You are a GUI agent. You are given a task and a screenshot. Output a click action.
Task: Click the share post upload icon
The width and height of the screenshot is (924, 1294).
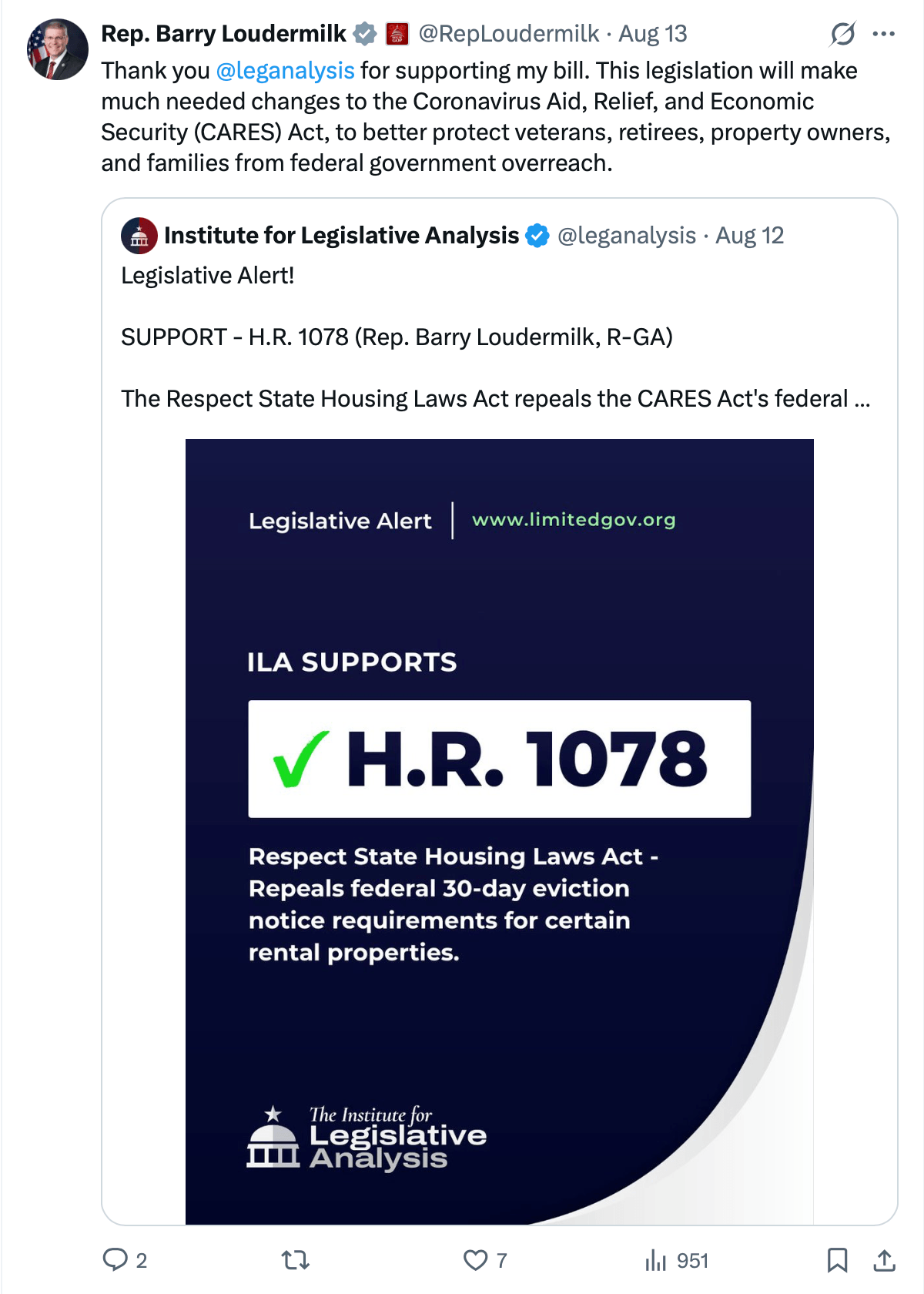884,1260
